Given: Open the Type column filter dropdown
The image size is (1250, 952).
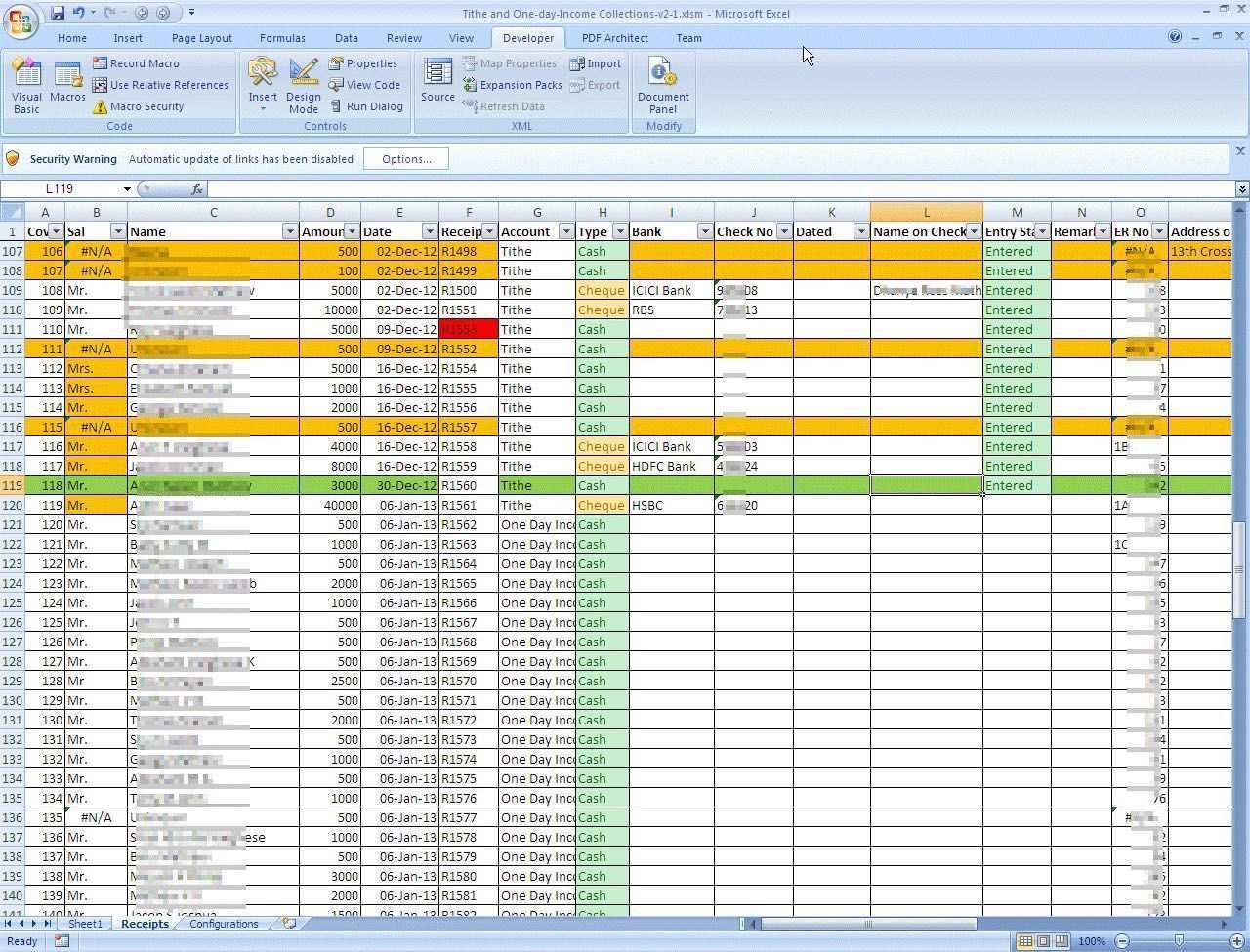Looking at the screenshot, I should click(x=619, y=231).
